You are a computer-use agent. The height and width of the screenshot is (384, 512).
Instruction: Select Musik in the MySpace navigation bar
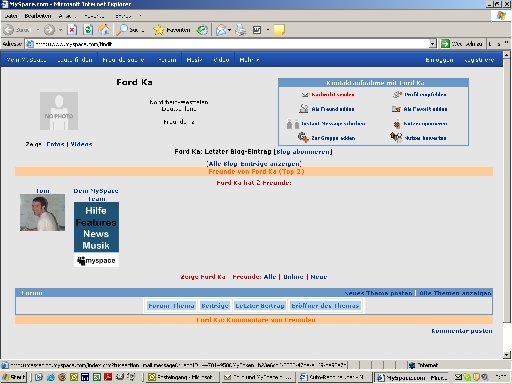pyautogui.click(x=194, y=60)
